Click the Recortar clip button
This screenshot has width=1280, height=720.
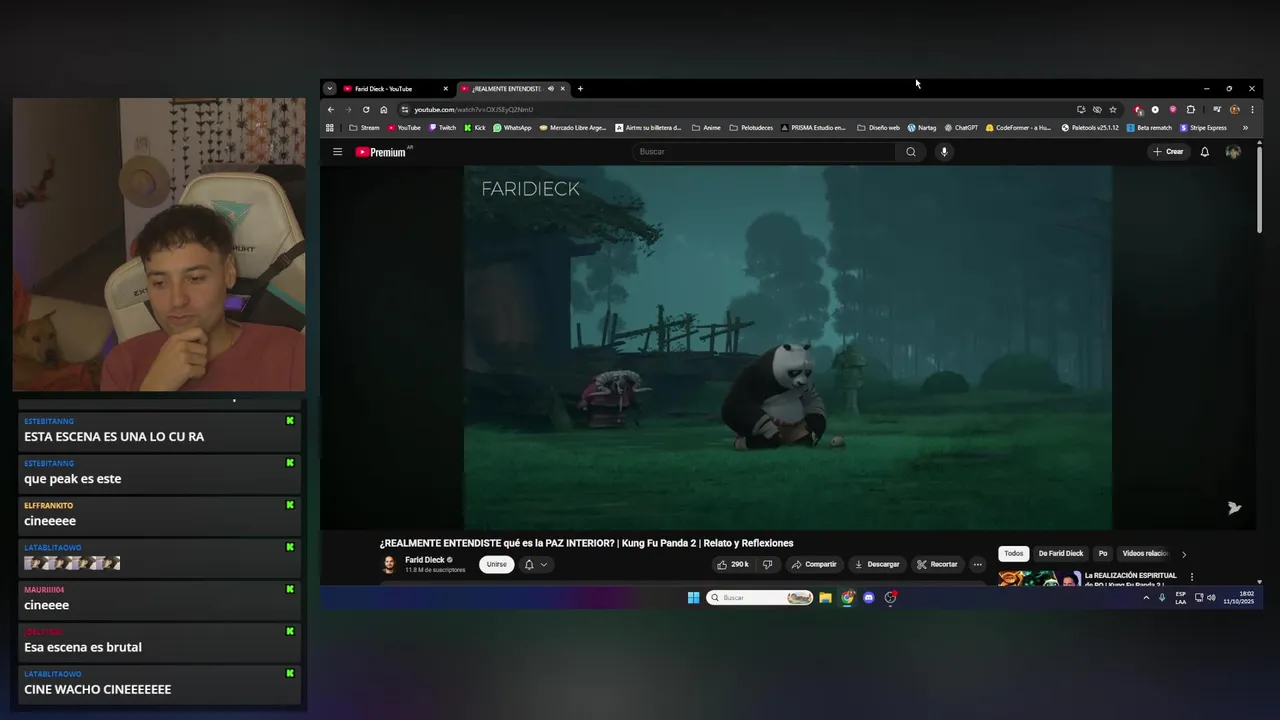[x=938, y=564]
